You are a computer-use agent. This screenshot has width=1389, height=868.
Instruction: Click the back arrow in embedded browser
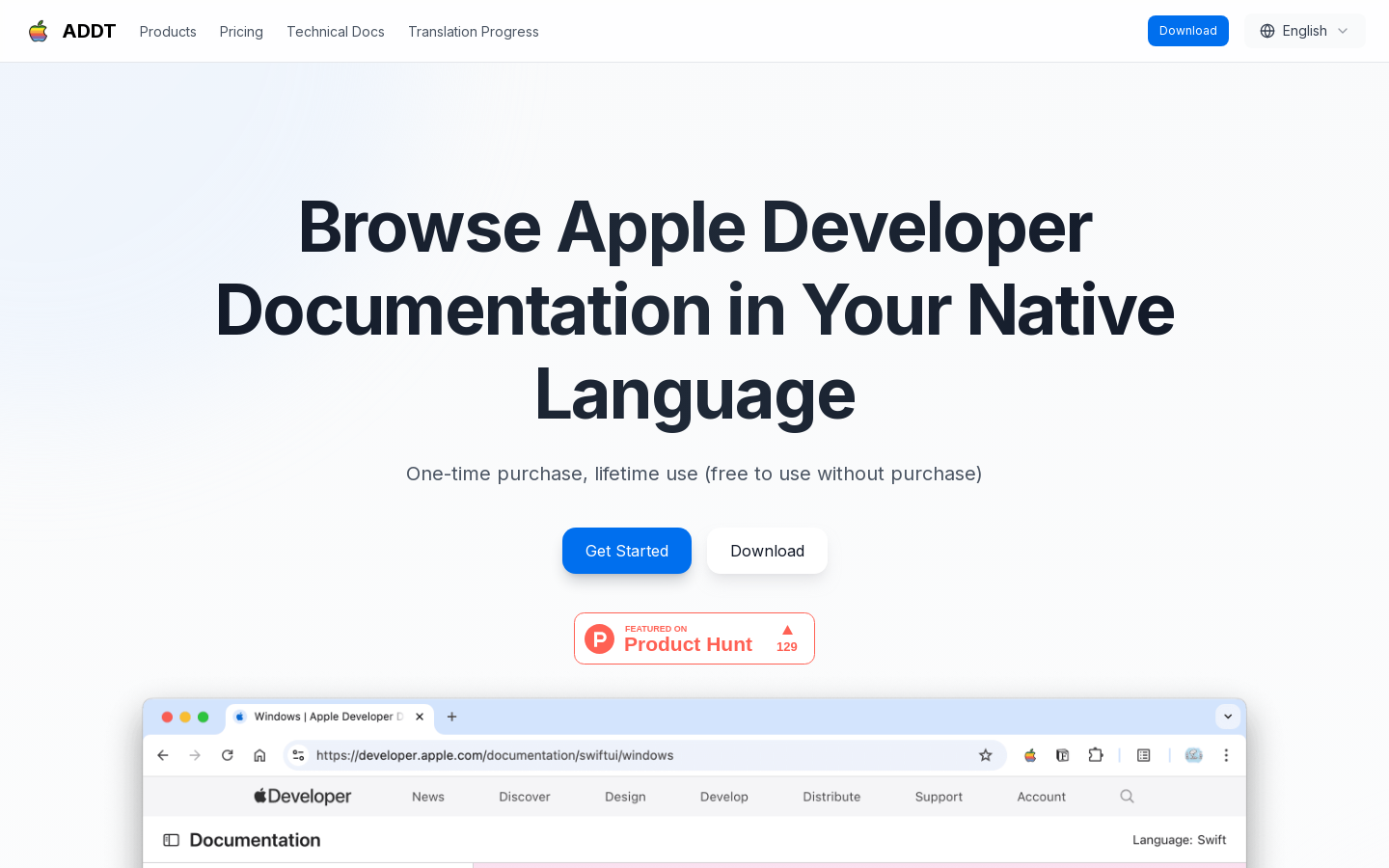pos(163,755)
